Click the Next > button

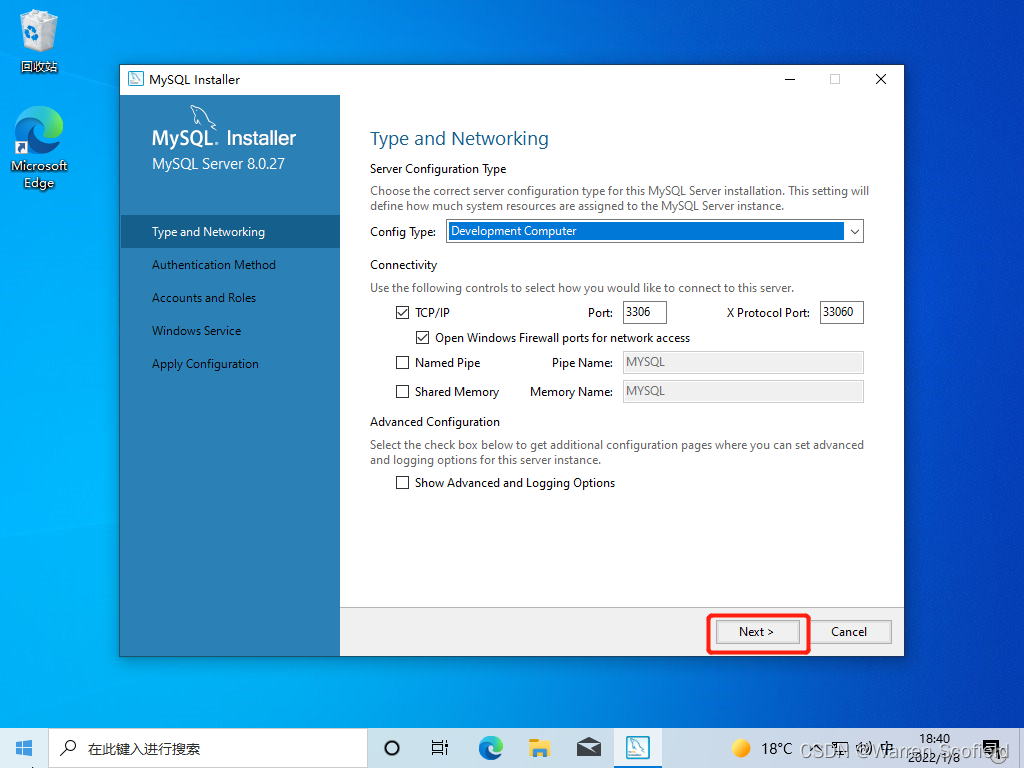758,632
